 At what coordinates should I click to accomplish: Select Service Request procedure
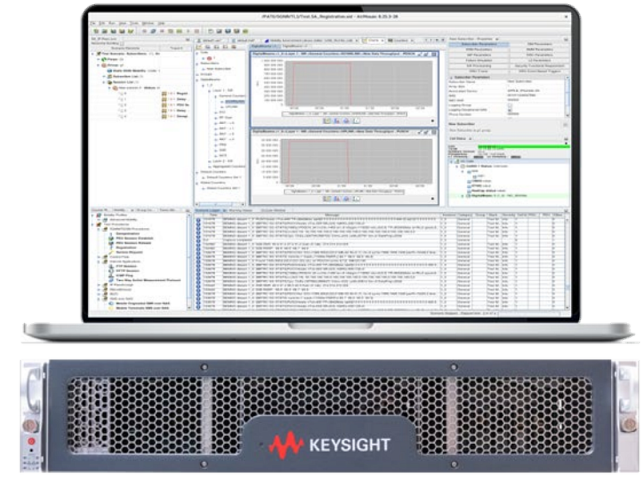(x=129, y=252)
